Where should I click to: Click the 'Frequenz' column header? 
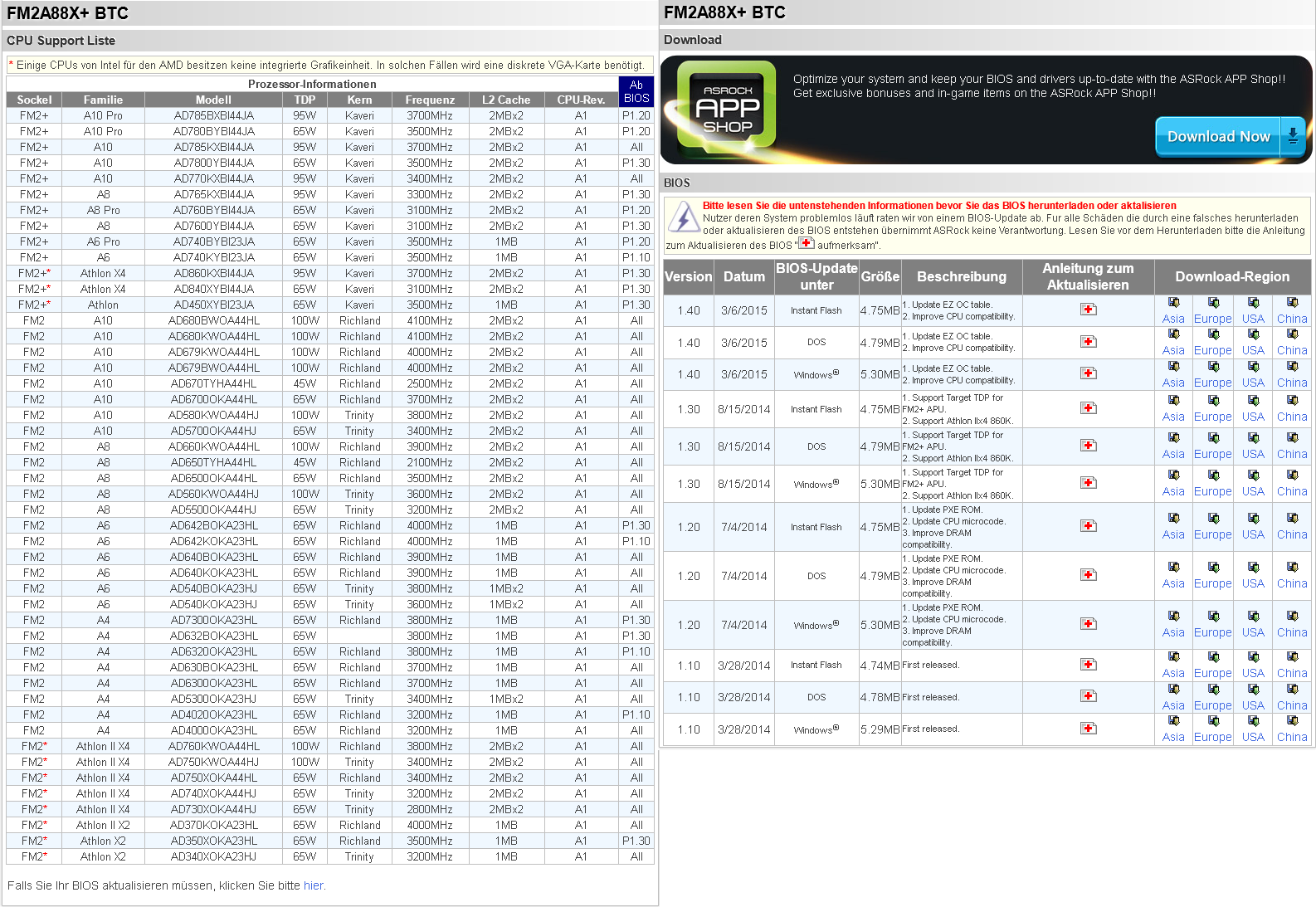click(430, 100)
